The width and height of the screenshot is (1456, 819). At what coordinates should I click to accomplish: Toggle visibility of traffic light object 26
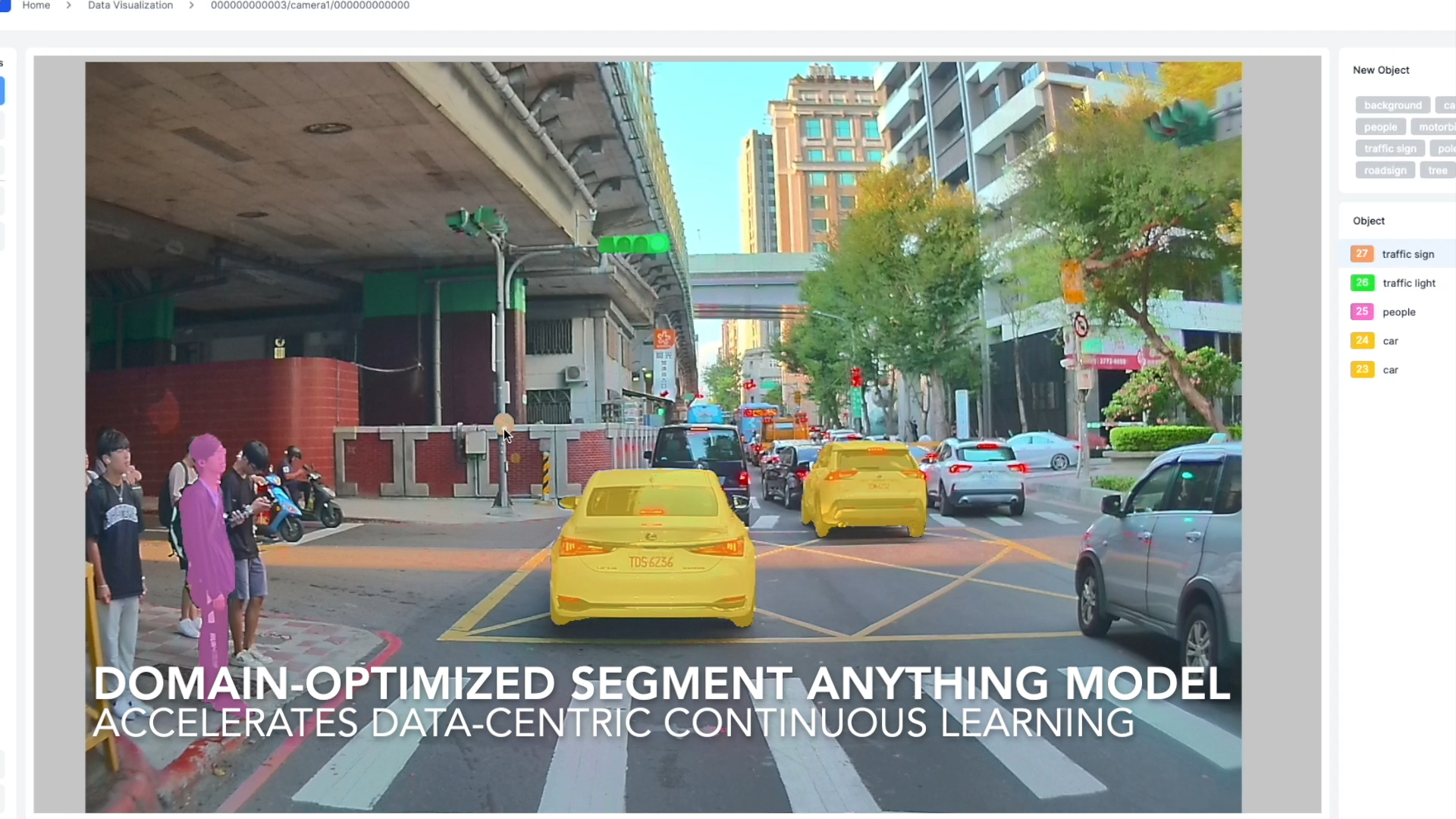[x=1362, y=283]
